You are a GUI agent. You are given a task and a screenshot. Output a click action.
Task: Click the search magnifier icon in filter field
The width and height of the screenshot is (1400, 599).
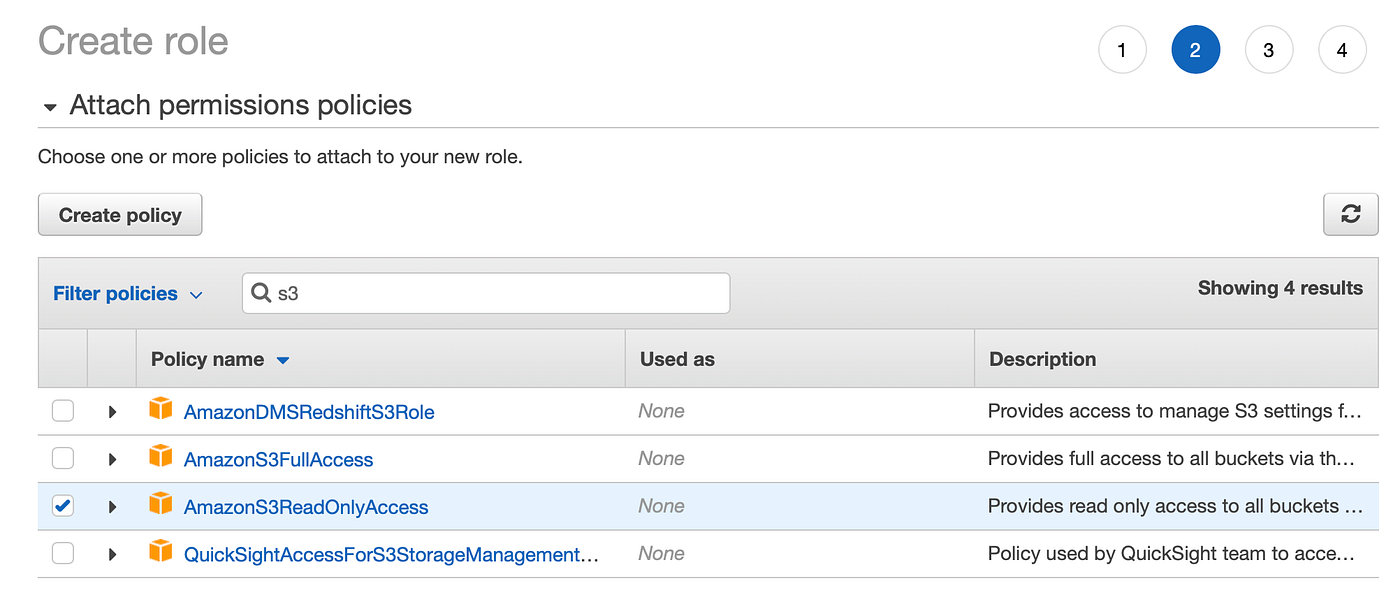pos(261,293)
